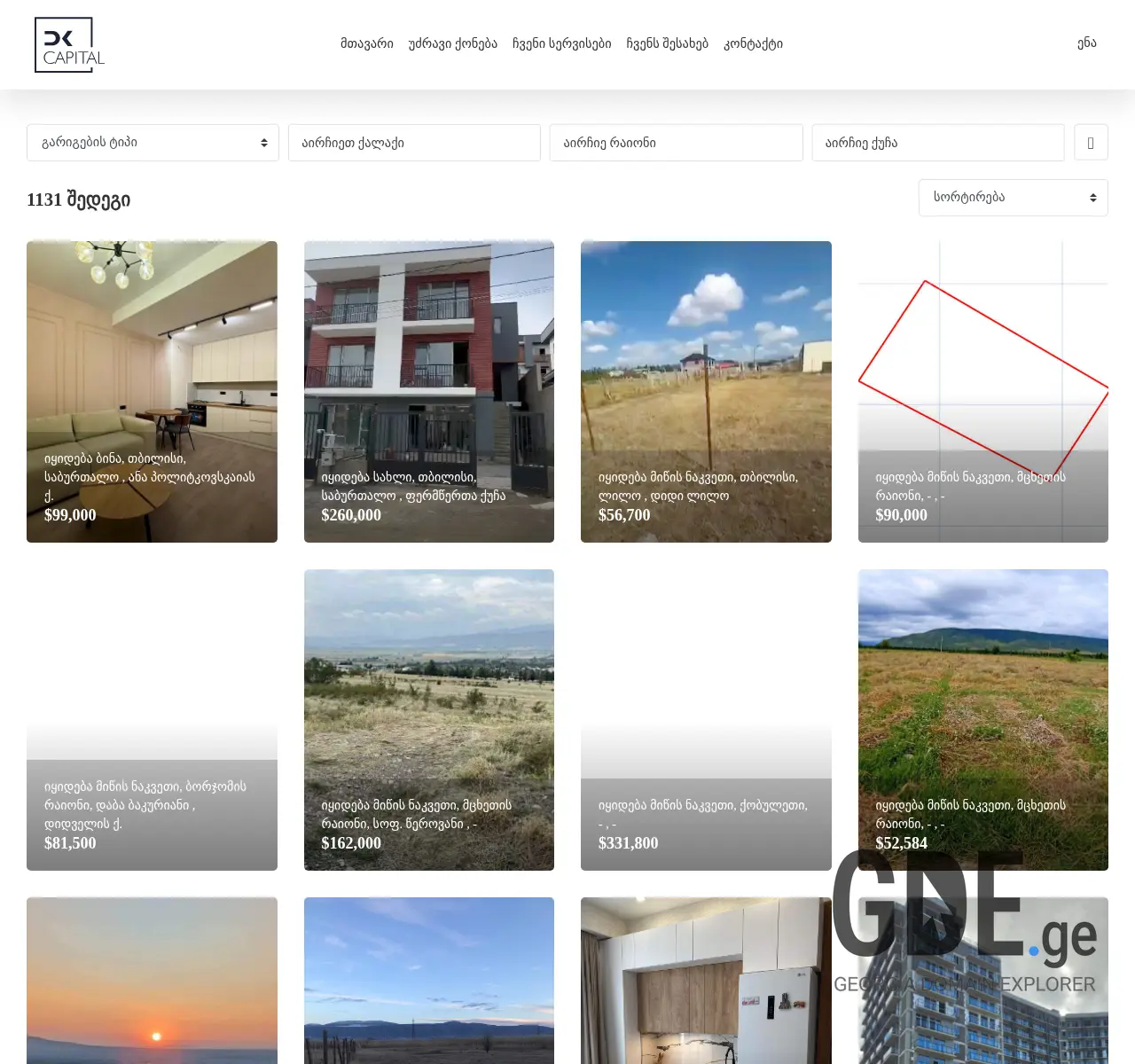The width and height of the screenshot is (1135, 1064).
Task: Open the აირჩიე რაიონი district dropdown
Action: (x=676, y=142)
